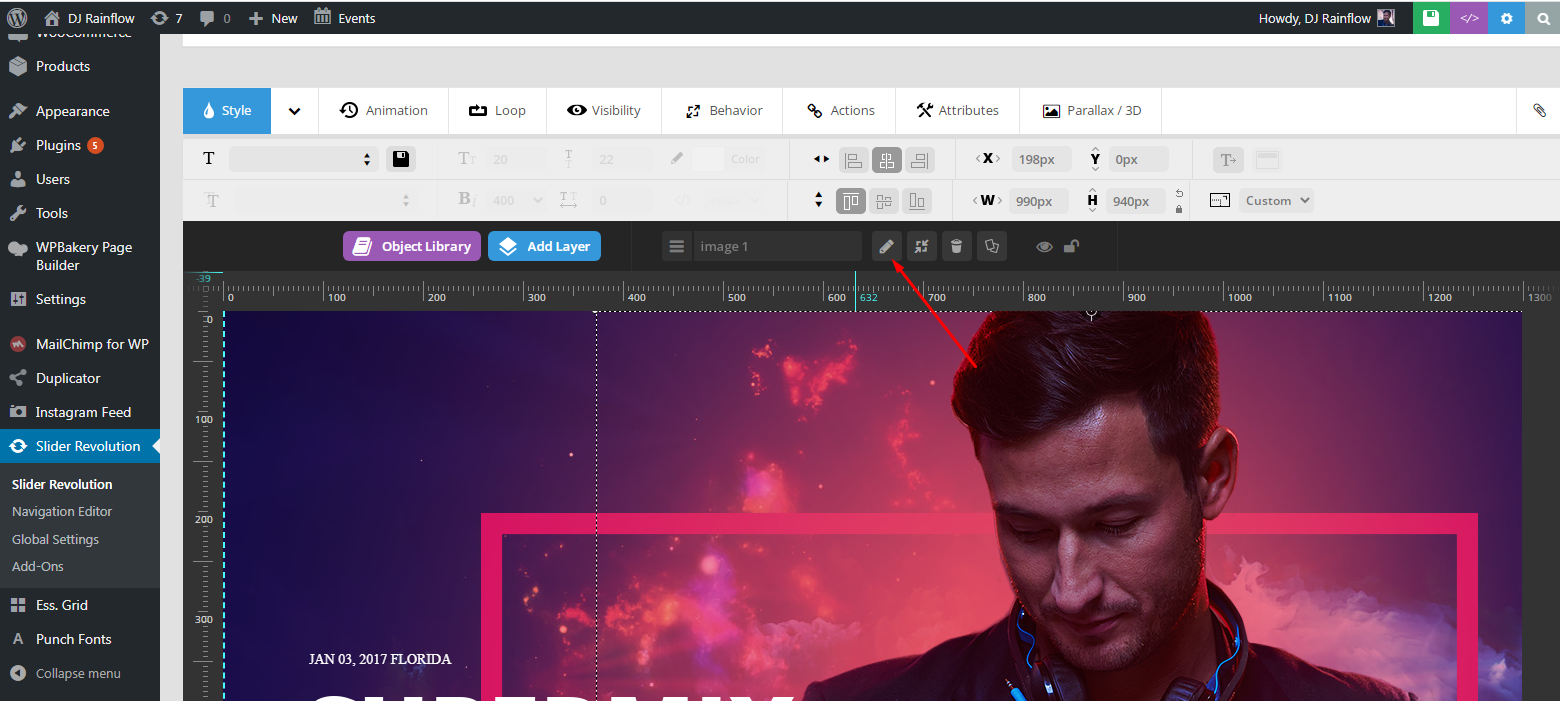Open the style preset dropdown
The image size is (1560, 701).
click(302, 159)
